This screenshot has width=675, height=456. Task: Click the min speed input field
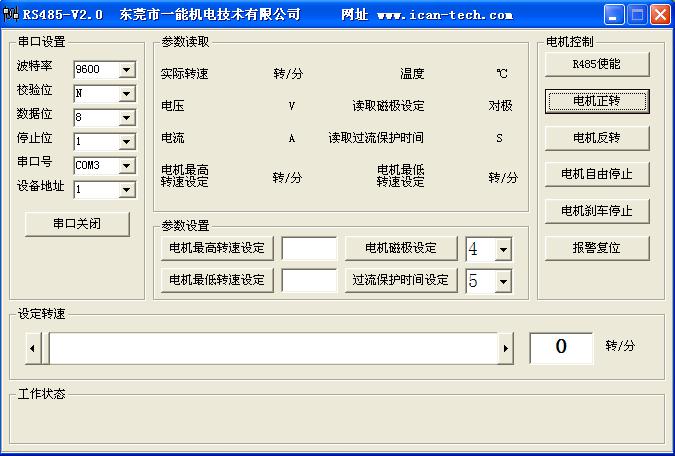[x=309, y=281]
